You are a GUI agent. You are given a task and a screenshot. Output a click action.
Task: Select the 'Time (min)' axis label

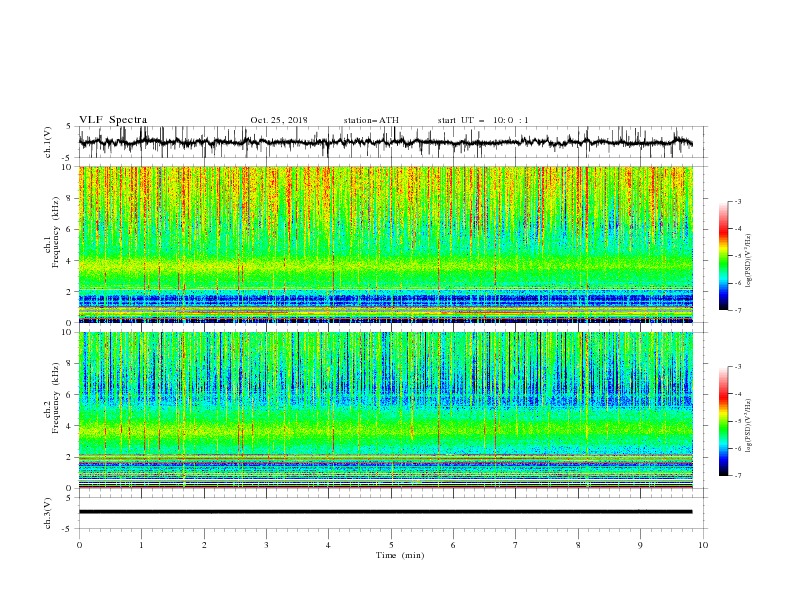point(400,555)
